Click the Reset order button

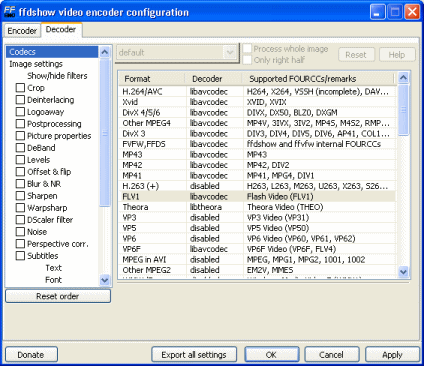[x=58, y=296]
